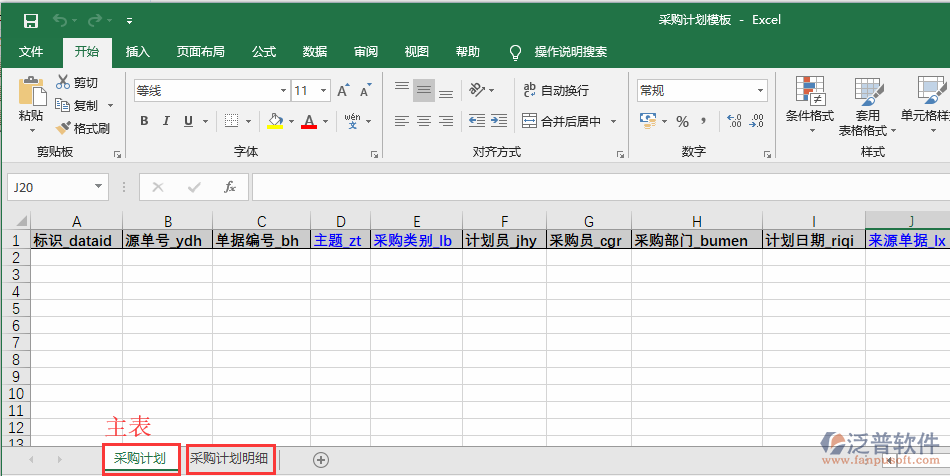Click the phonetic guide (wén) icon
The image size is (950, 476).
pos(352,121)
